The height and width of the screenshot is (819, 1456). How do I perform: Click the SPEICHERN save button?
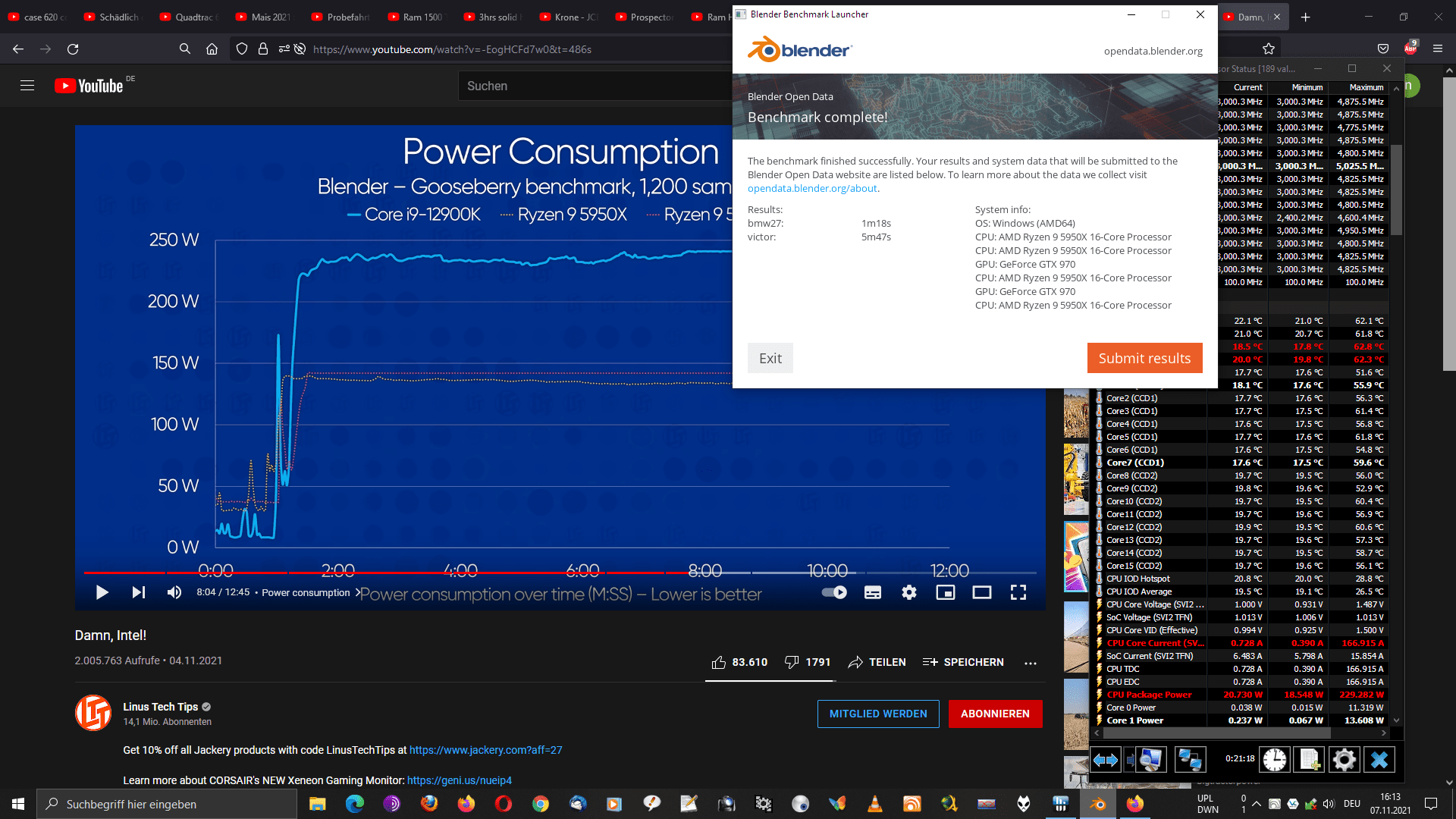[963, 662]
